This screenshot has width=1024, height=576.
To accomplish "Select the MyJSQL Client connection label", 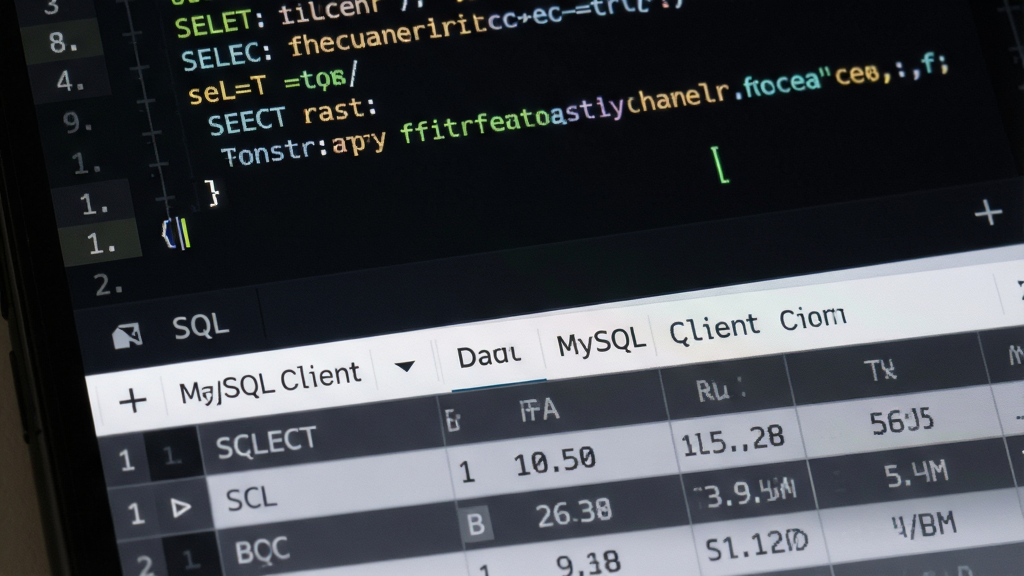I will coord(270,383).
